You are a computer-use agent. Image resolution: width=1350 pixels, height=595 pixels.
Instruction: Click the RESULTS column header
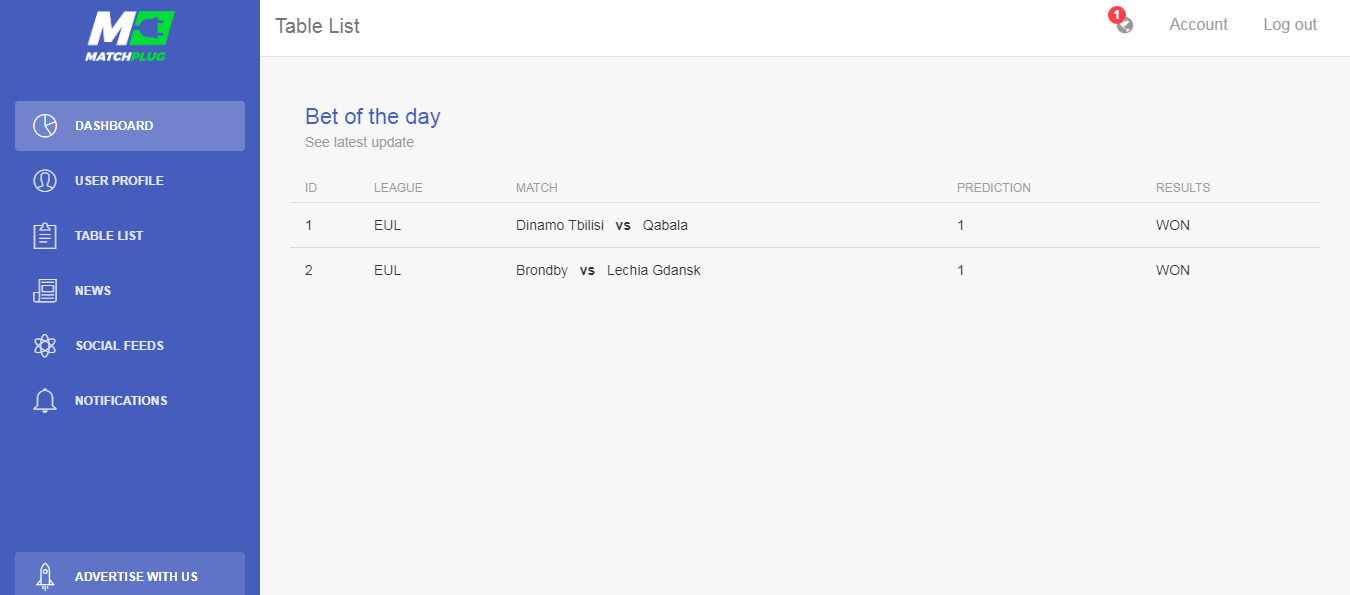click(1183, 188)
